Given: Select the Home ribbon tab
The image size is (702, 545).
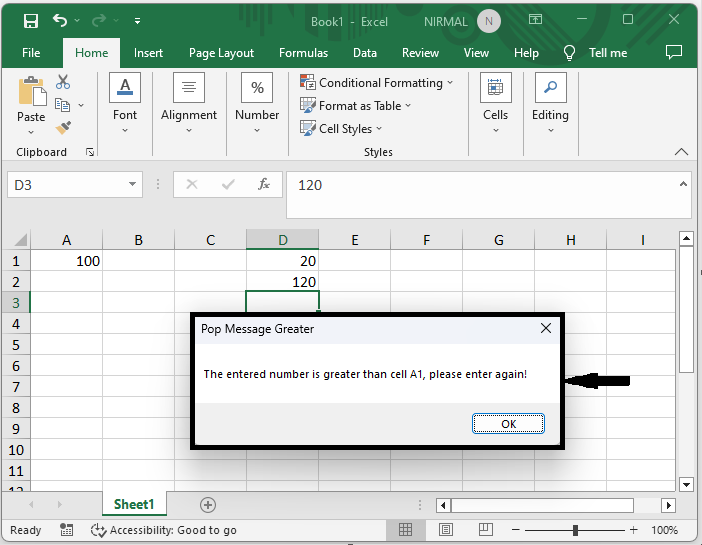Looking at the screenshot, I should pyautogui.click(x=91, y=53).
